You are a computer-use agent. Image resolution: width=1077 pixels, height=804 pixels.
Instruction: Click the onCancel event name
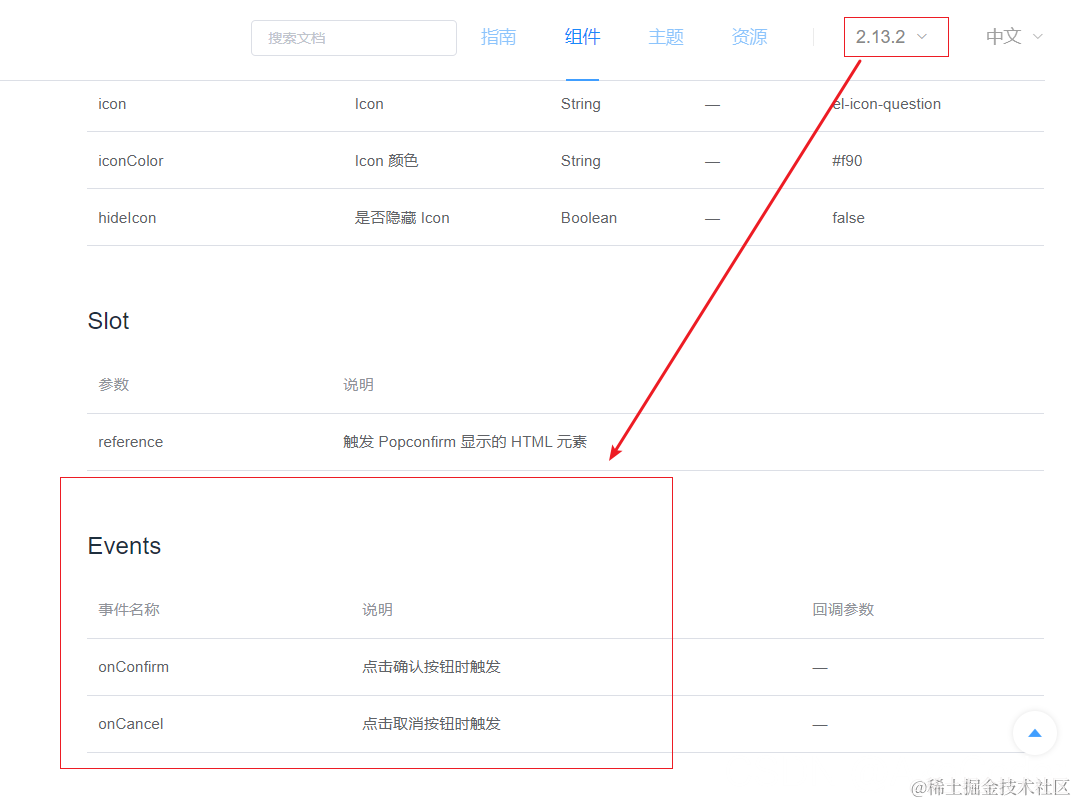click(x=131, y=724)
